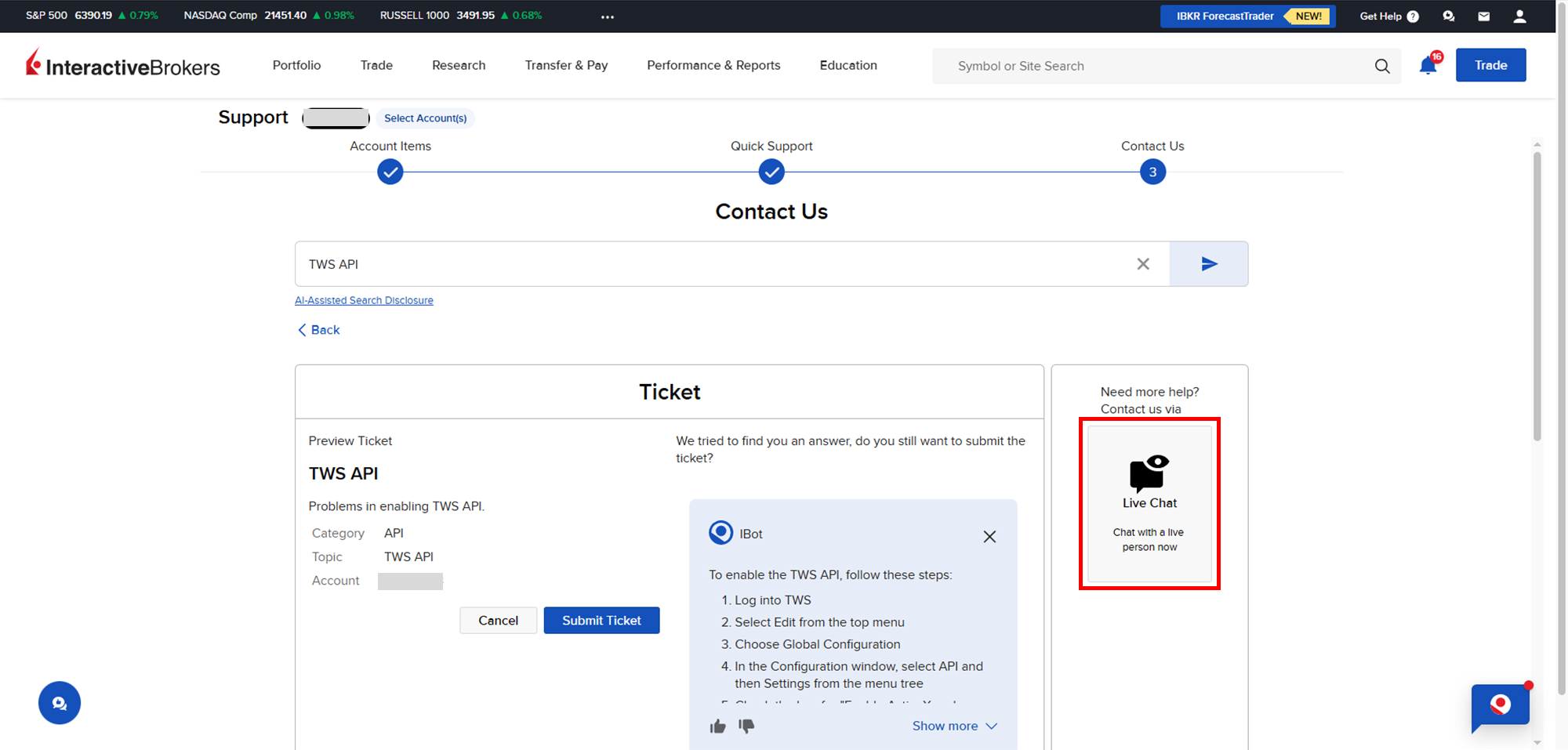Open the Performance & Reports menu
Image resolution: width=1568 pixels, height=750 pixels.
[x=713, y=66]
